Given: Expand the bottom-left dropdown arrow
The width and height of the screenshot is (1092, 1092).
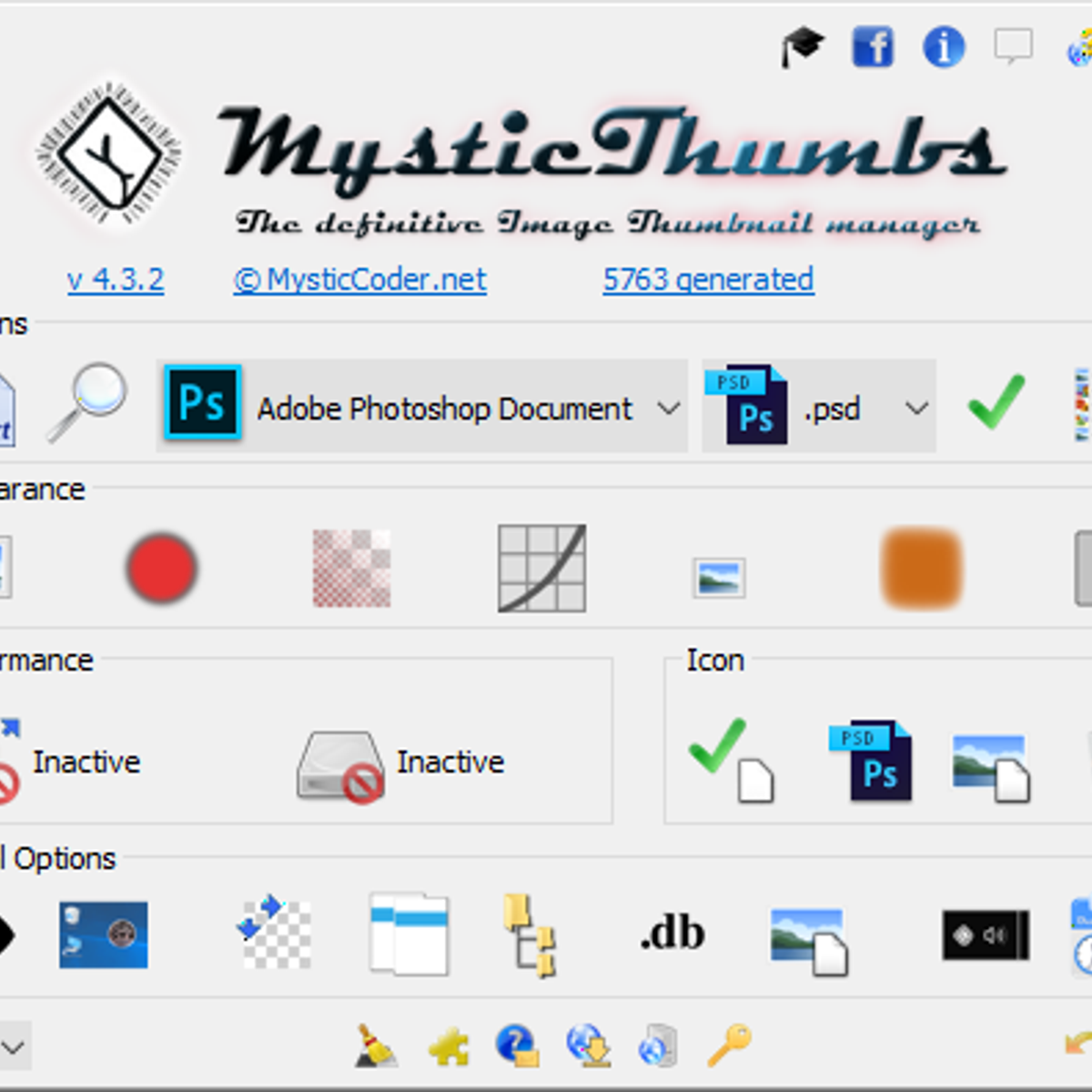Looking at the screenshot, I should tap(15, 1046).
